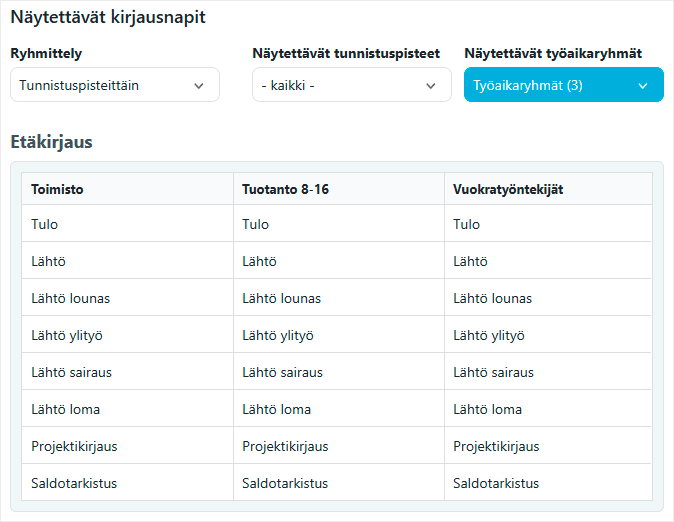
Task: Click Tulo under Tuotanto 8-16
Action: click(256, 224)
